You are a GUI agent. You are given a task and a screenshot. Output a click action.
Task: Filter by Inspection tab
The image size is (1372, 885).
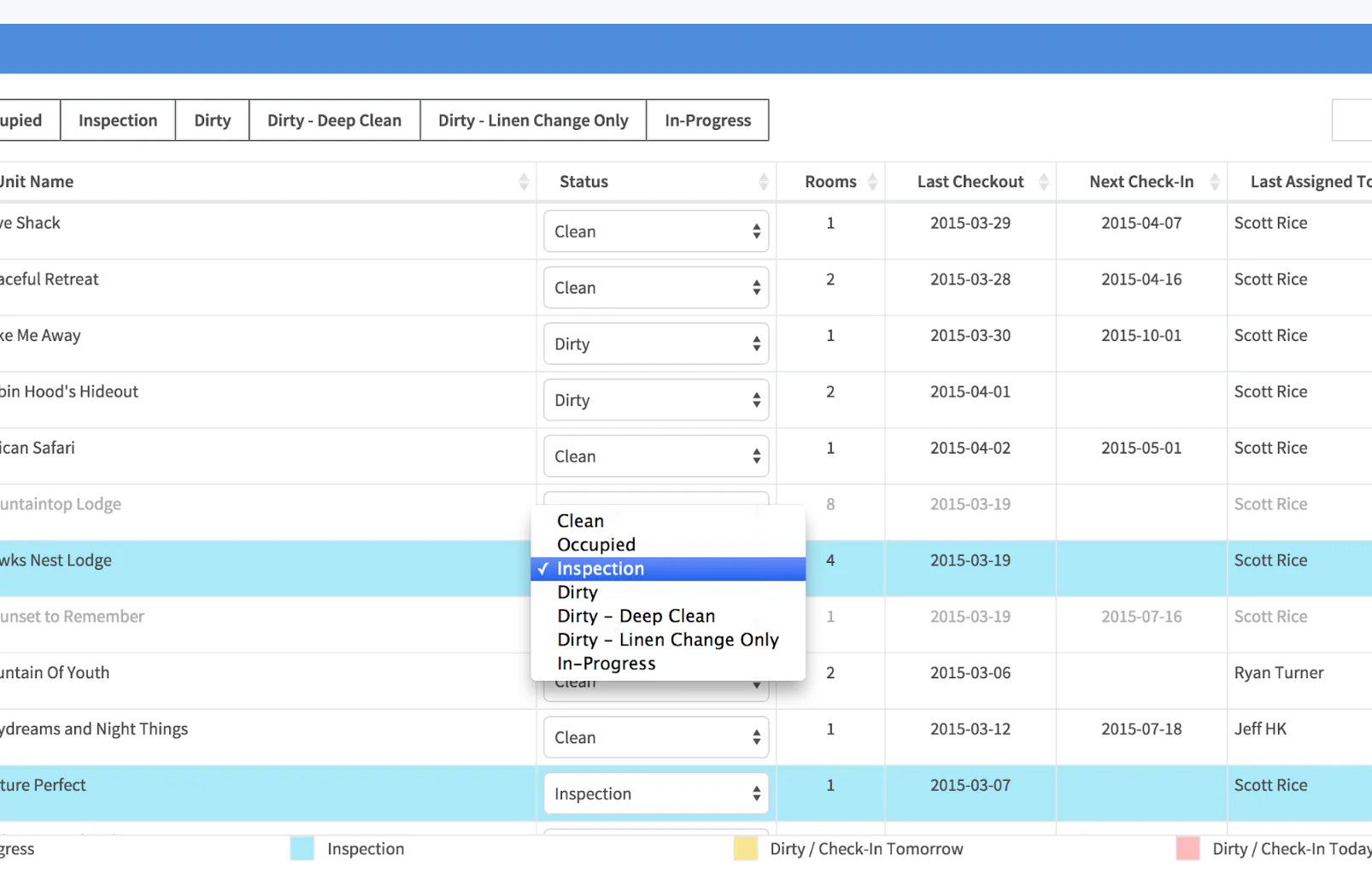click(118, 120)
